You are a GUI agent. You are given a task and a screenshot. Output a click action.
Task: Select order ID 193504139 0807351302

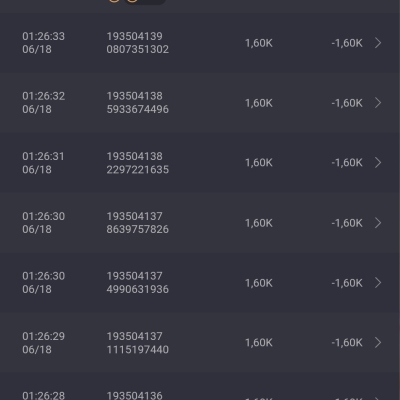[x=138, y=43]
